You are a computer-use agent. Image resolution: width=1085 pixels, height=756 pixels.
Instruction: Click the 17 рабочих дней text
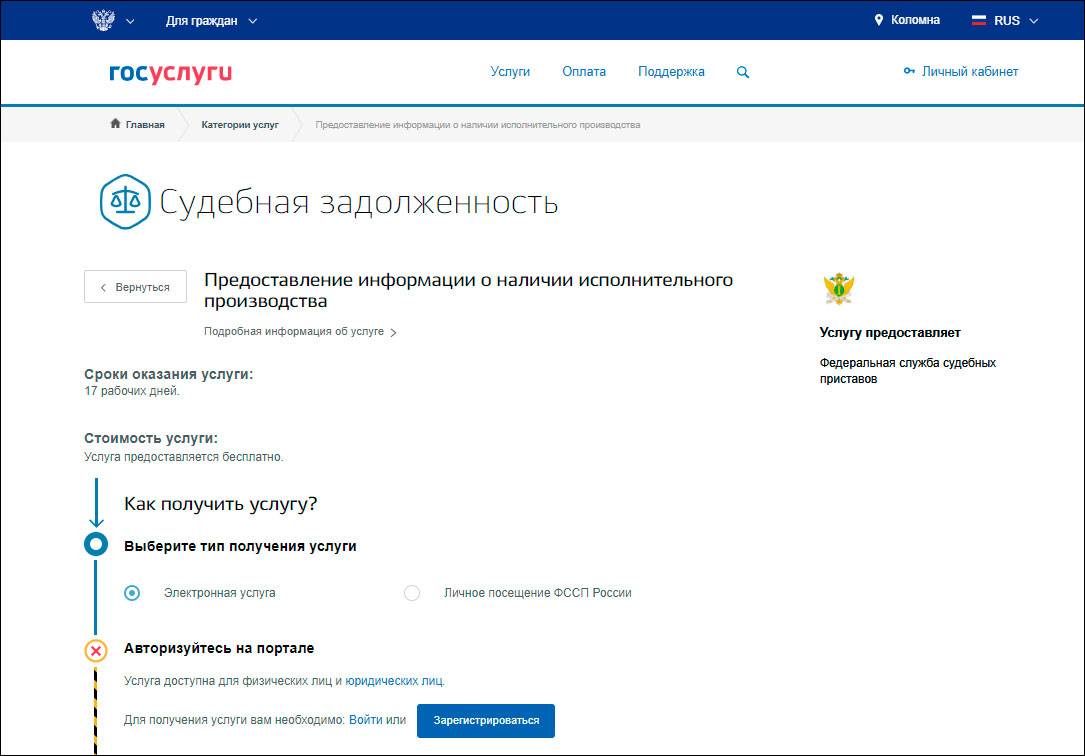point(131,391)
